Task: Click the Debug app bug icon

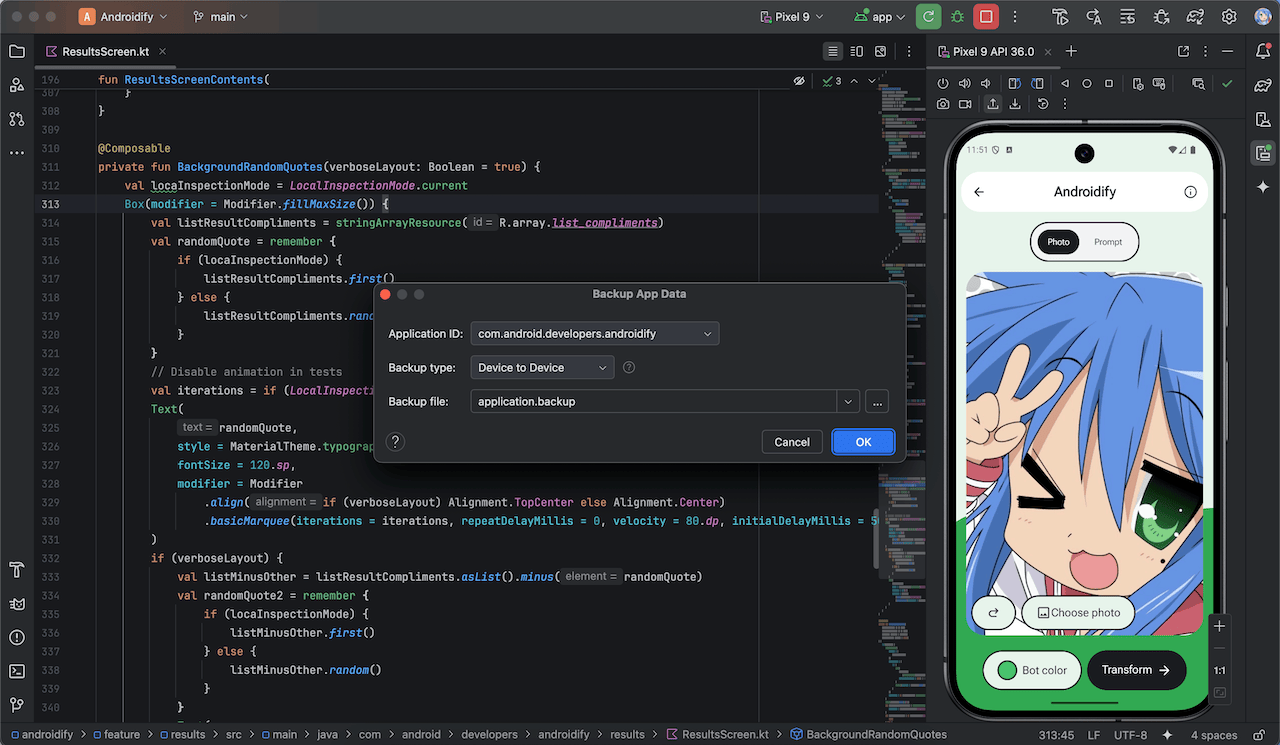Action: click(x=958, y=17)
